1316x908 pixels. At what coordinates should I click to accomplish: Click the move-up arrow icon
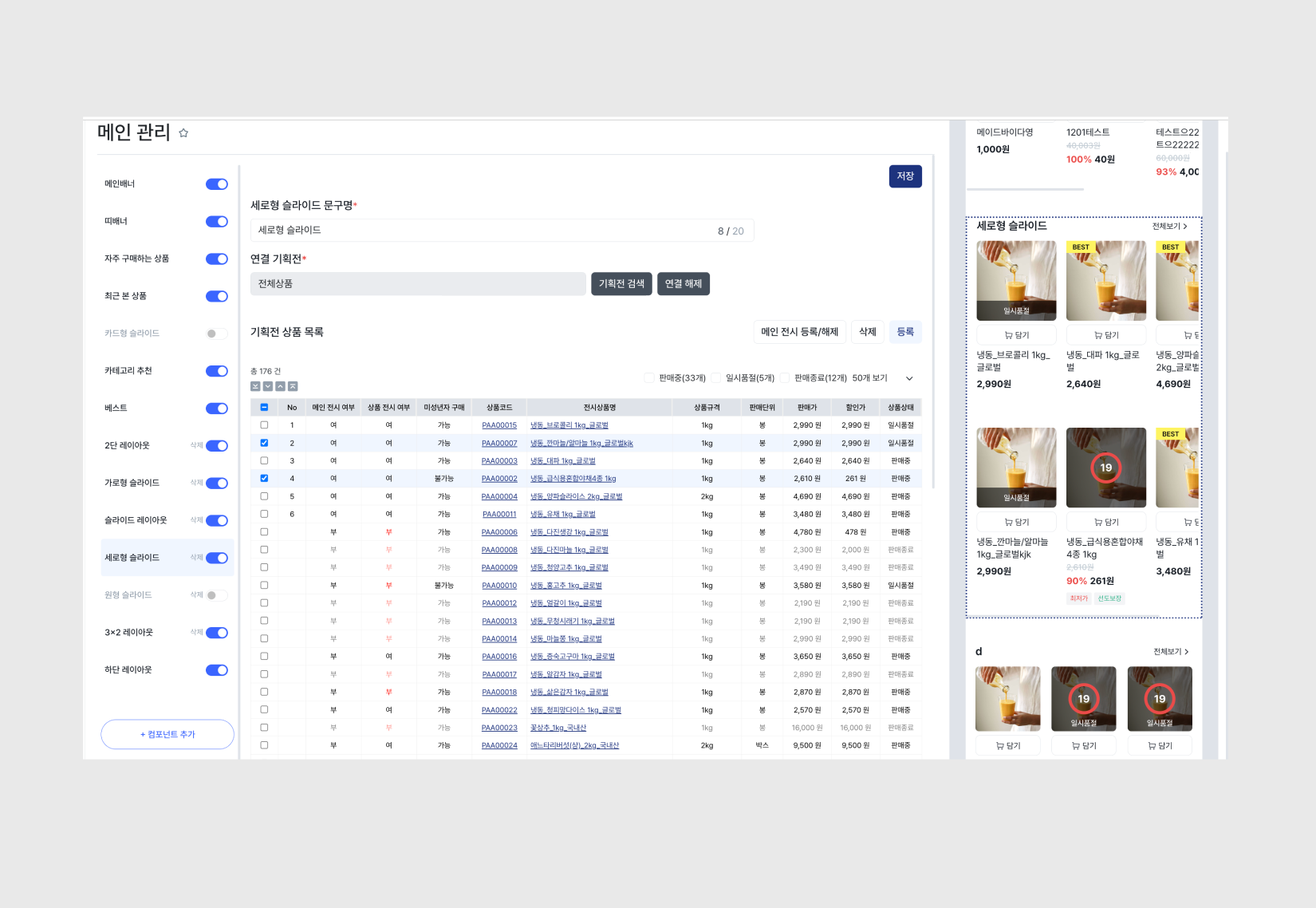(x=280, y=386)
